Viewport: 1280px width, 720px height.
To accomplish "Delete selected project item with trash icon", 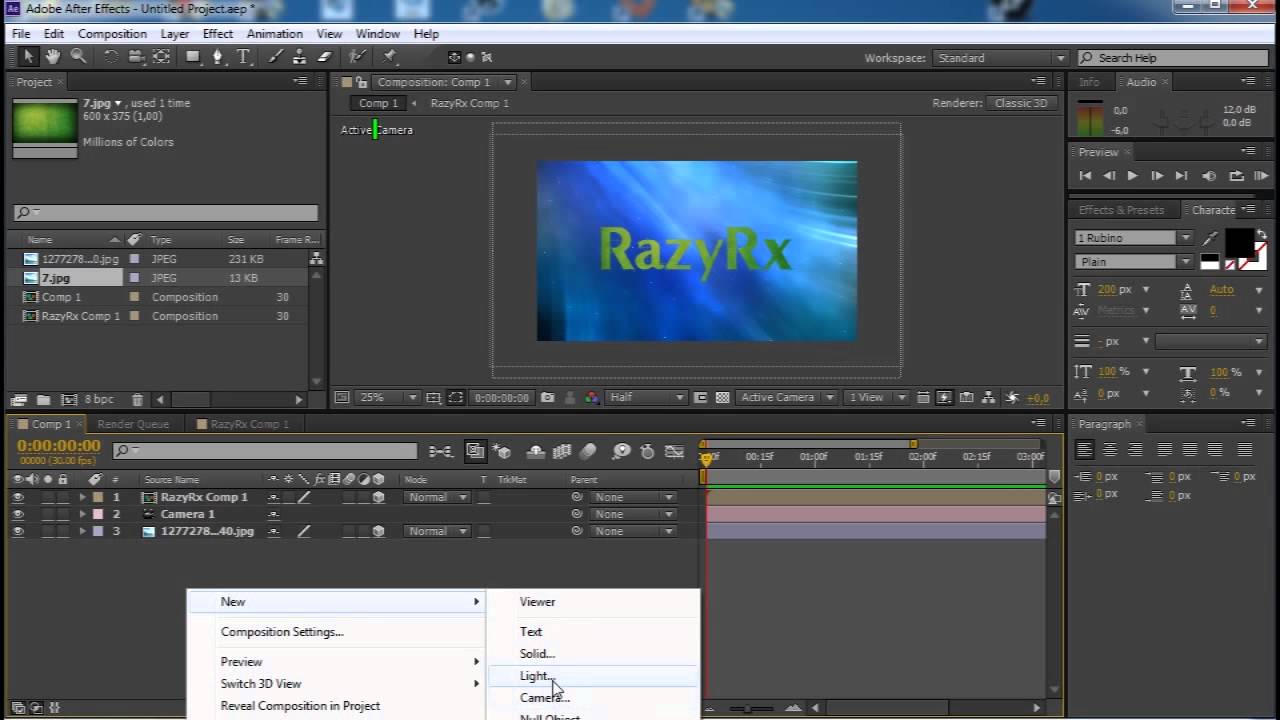I will tap(138, 400).
